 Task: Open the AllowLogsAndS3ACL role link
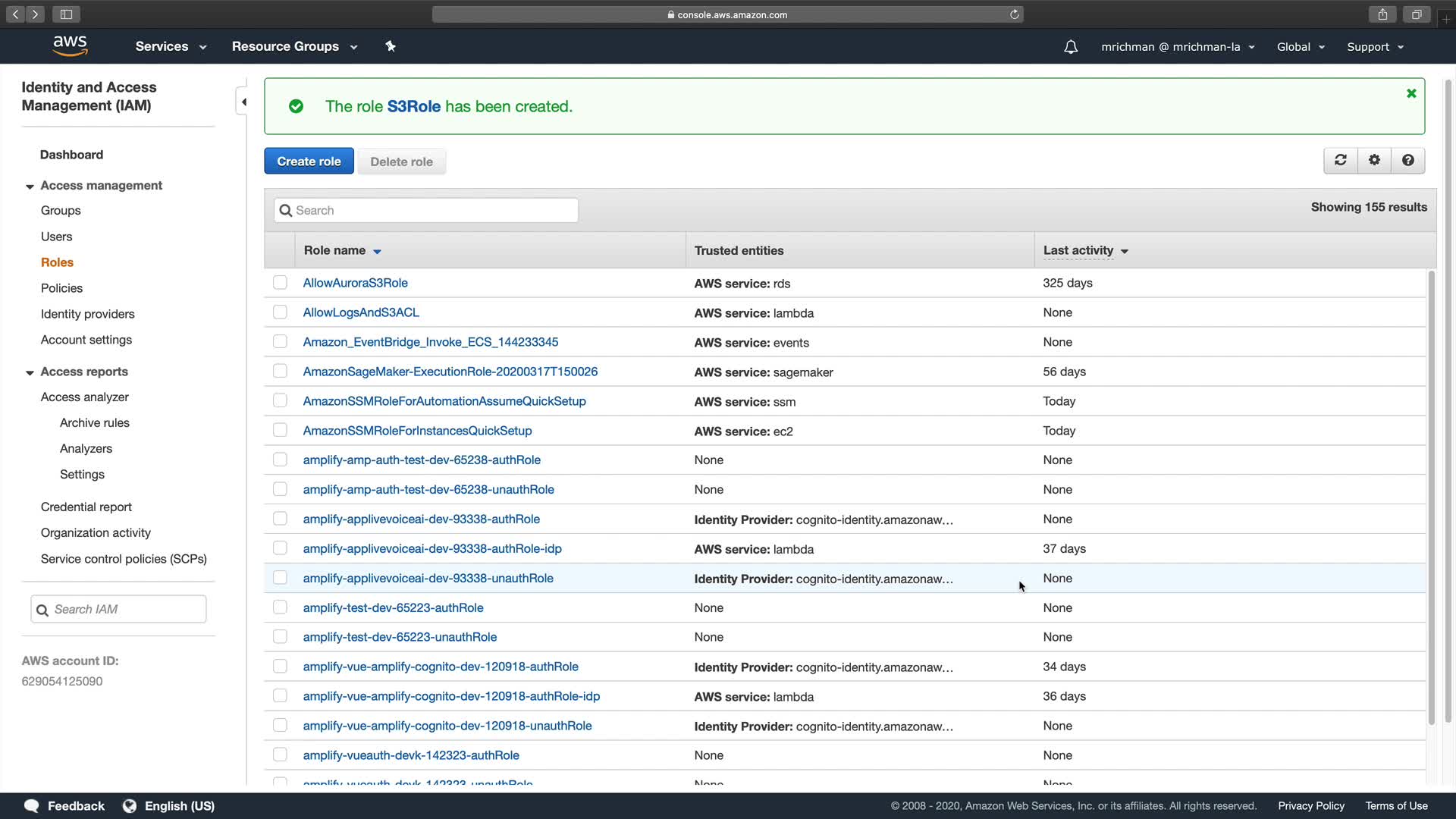click(361, 312)
